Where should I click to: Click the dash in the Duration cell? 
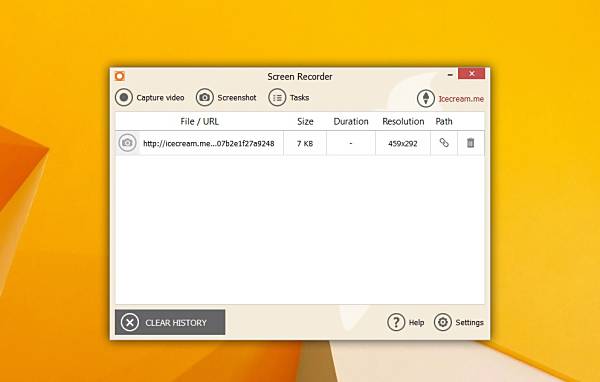pos(351,144)
